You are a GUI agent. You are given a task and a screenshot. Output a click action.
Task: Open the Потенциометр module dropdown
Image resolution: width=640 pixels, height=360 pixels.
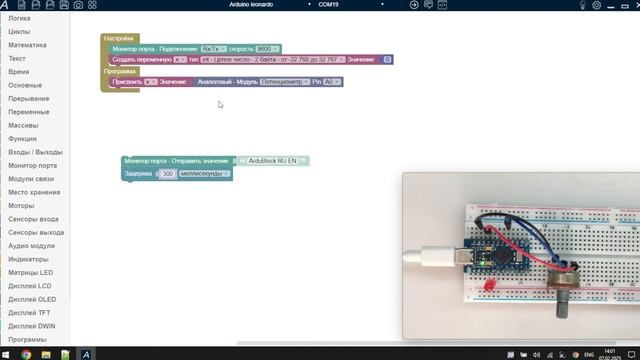[x=285, y=82]
